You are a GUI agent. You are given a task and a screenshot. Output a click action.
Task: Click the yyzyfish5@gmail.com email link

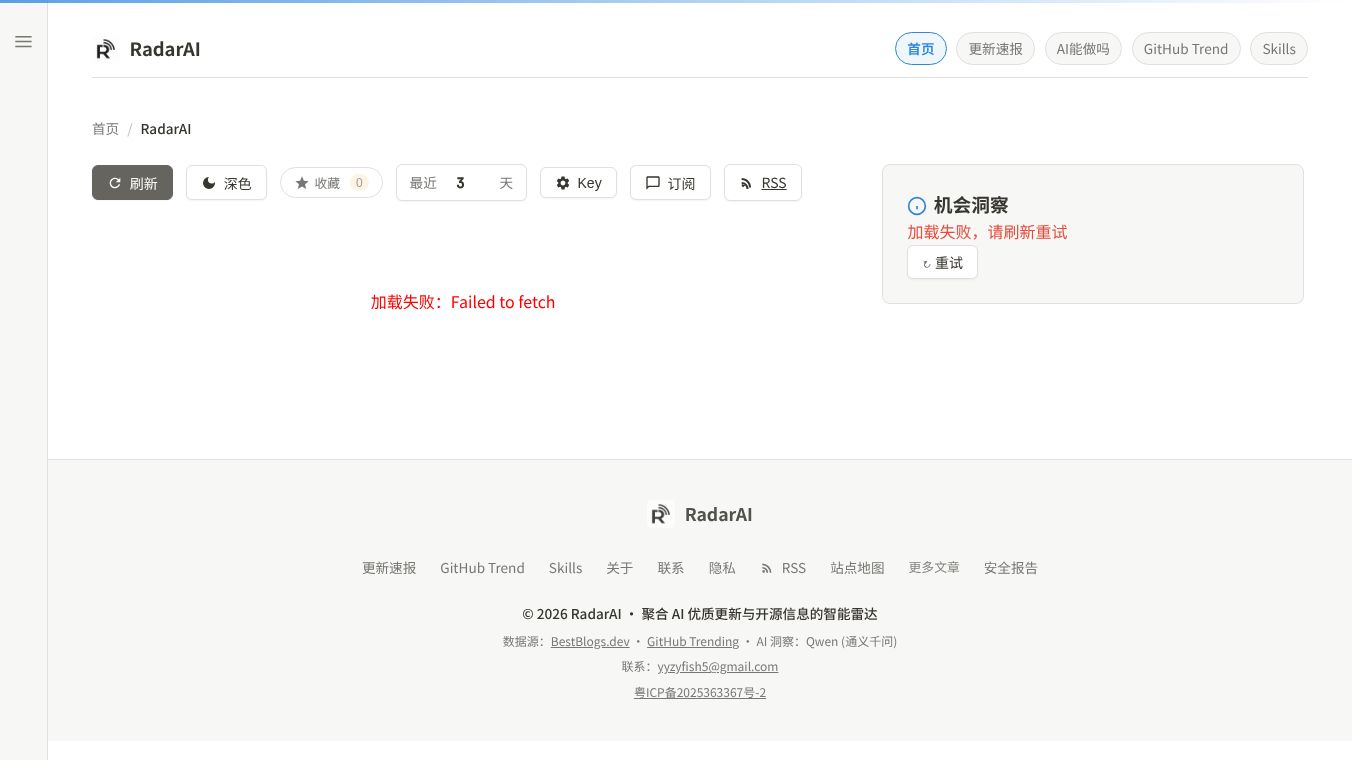click(718, 667)
